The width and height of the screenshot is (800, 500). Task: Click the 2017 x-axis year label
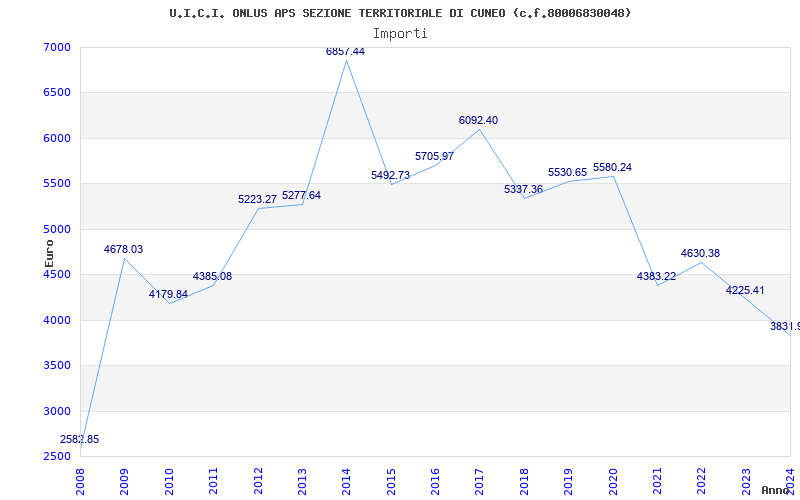(480, 481)
